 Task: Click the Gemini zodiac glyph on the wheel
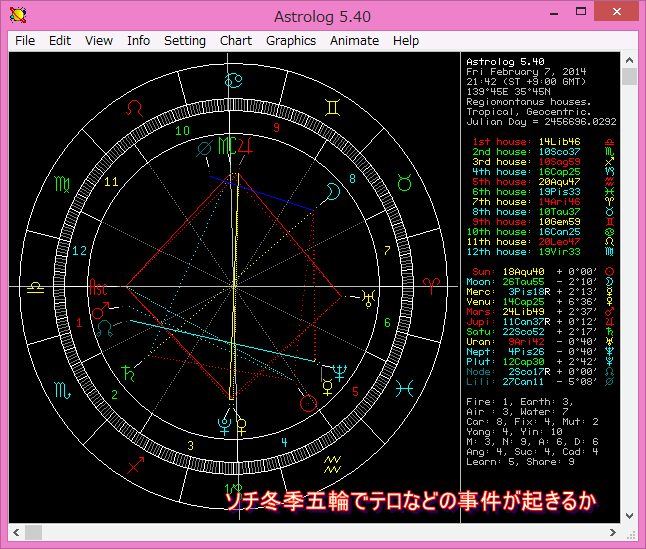[x=332, y=107]
